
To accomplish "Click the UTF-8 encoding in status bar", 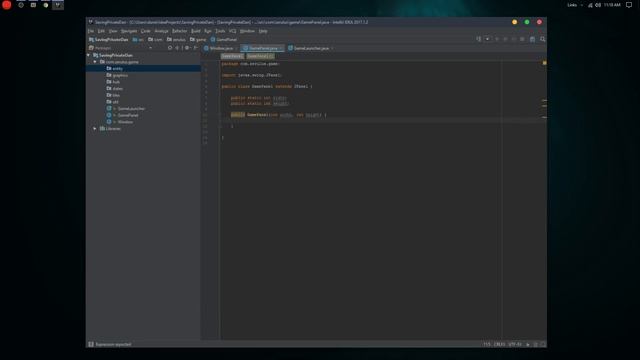I will coord(515,344).
